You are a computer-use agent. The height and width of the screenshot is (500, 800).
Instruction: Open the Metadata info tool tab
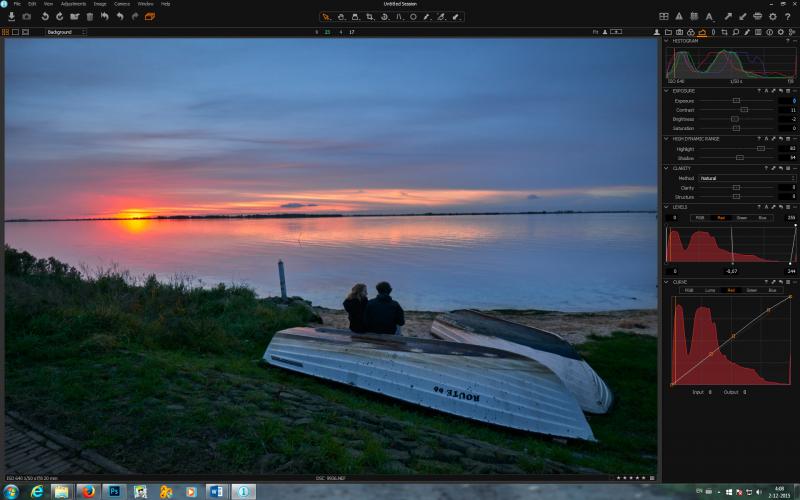click(769, 32)
